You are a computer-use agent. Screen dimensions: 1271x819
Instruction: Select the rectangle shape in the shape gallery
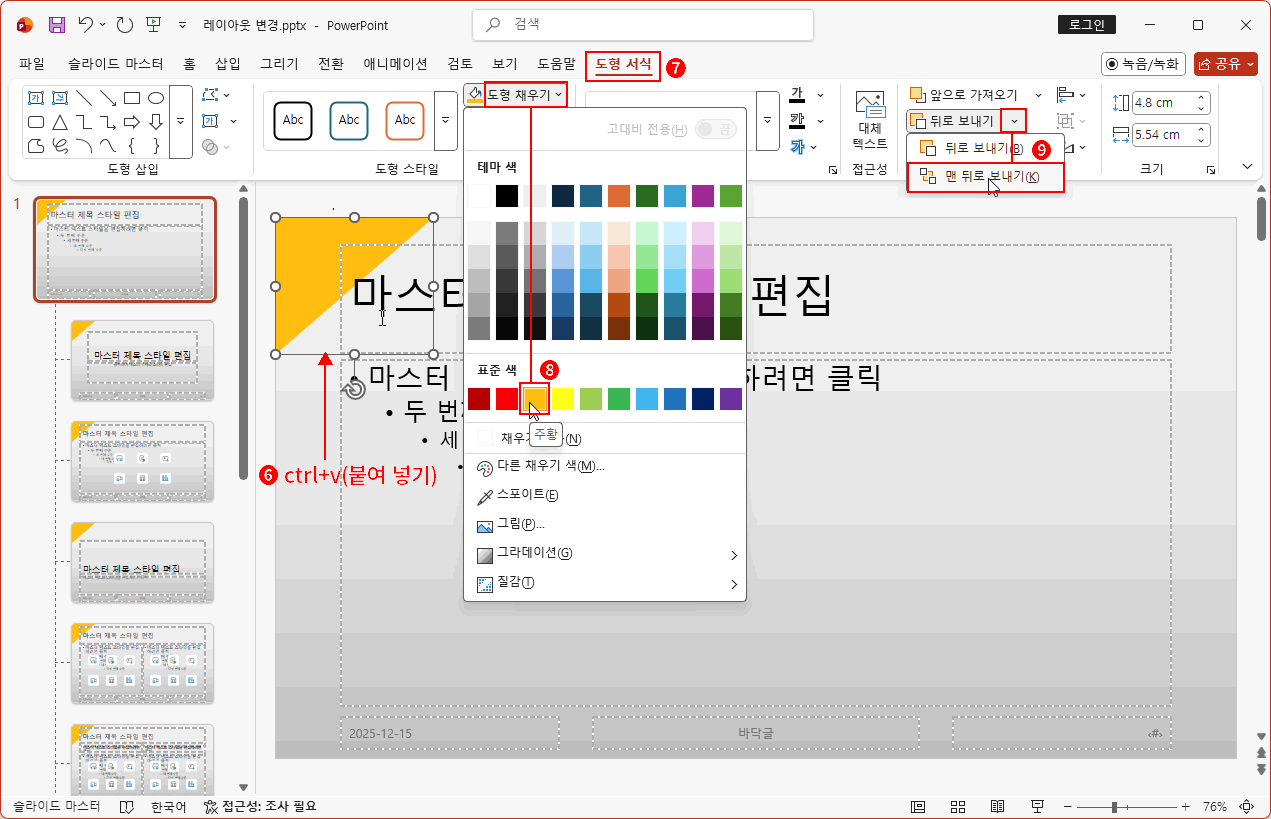click(x=131, y=98)
